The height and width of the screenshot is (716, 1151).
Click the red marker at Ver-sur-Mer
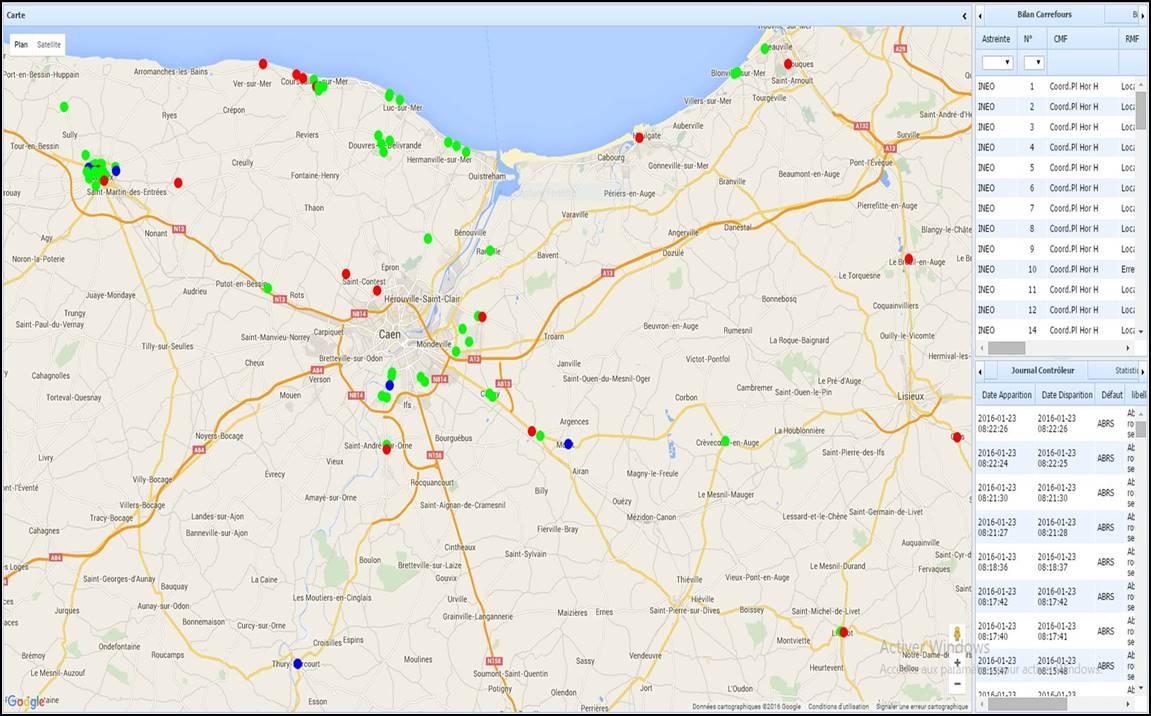pos(263,64)
